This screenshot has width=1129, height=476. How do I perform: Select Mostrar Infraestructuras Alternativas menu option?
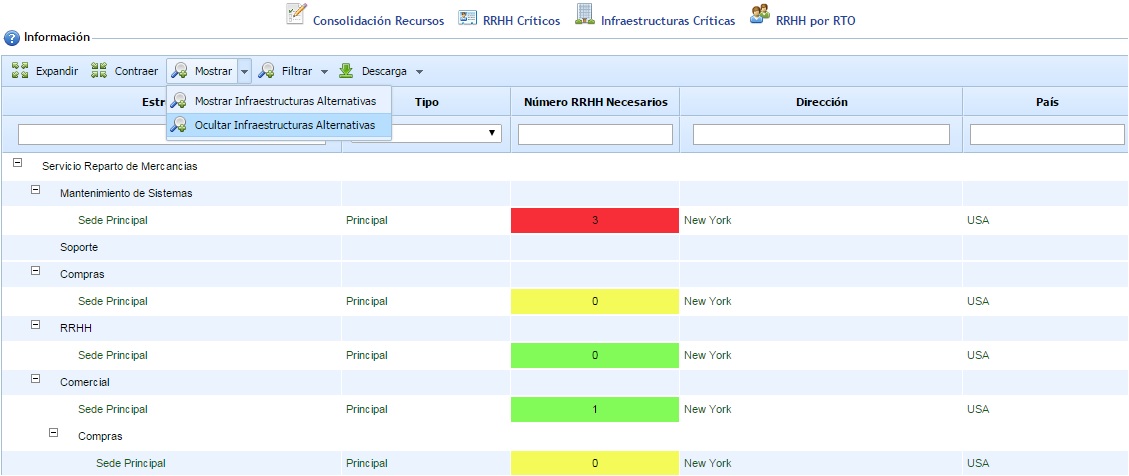click(x=285, y=101)
